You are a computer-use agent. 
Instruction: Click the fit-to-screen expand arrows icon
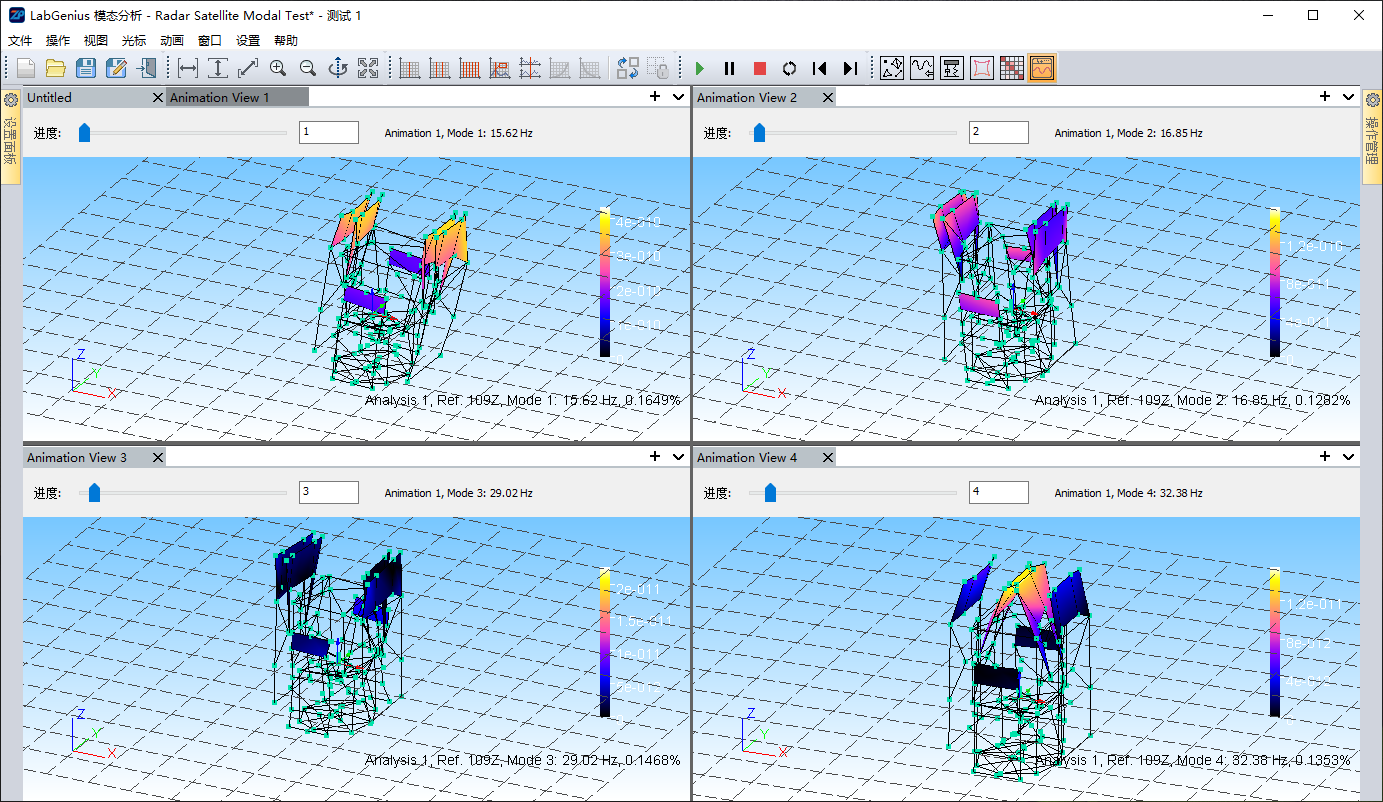pyautogui.click(x=368, y=68)
